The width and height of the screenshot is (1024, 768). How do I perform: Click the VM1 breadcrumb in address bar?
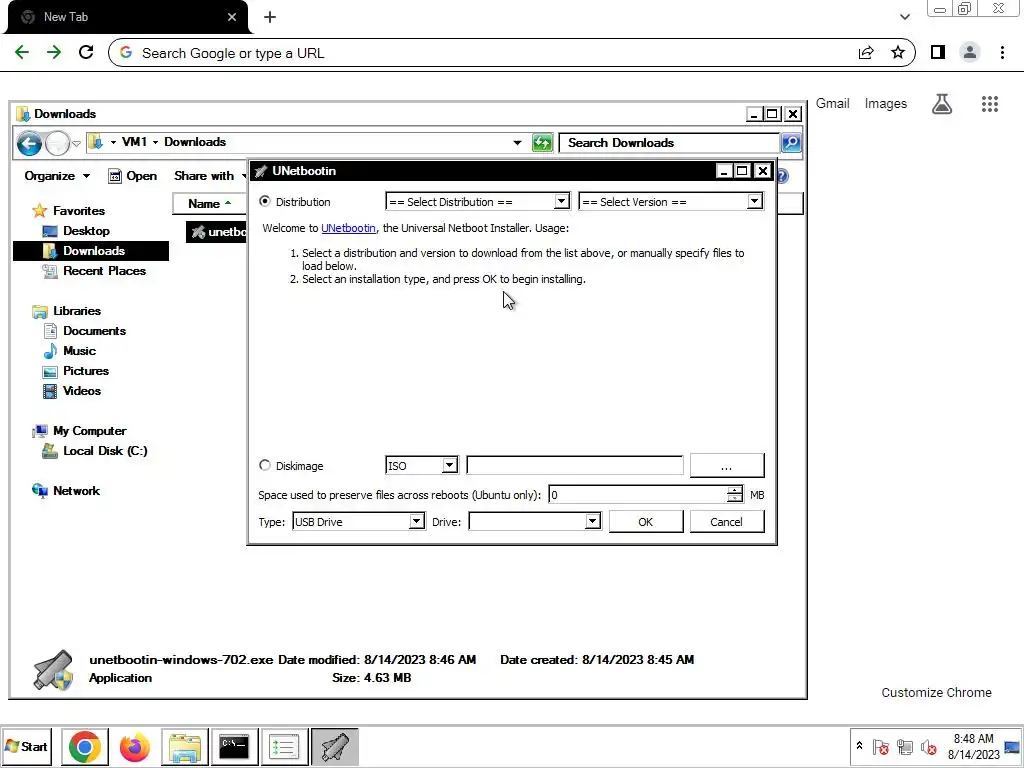[x=134, y=142]
